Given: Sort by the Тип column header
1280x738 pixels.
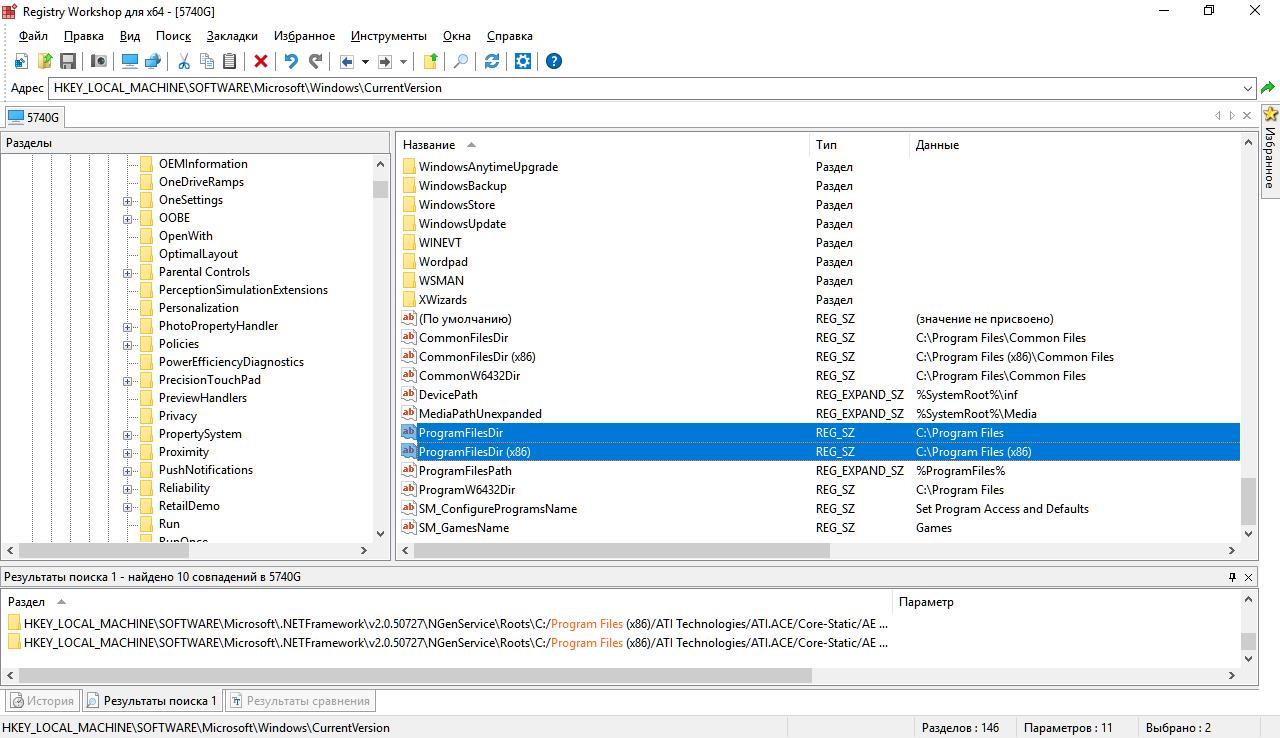Looking at the screenshot, I should click(860, 145).
